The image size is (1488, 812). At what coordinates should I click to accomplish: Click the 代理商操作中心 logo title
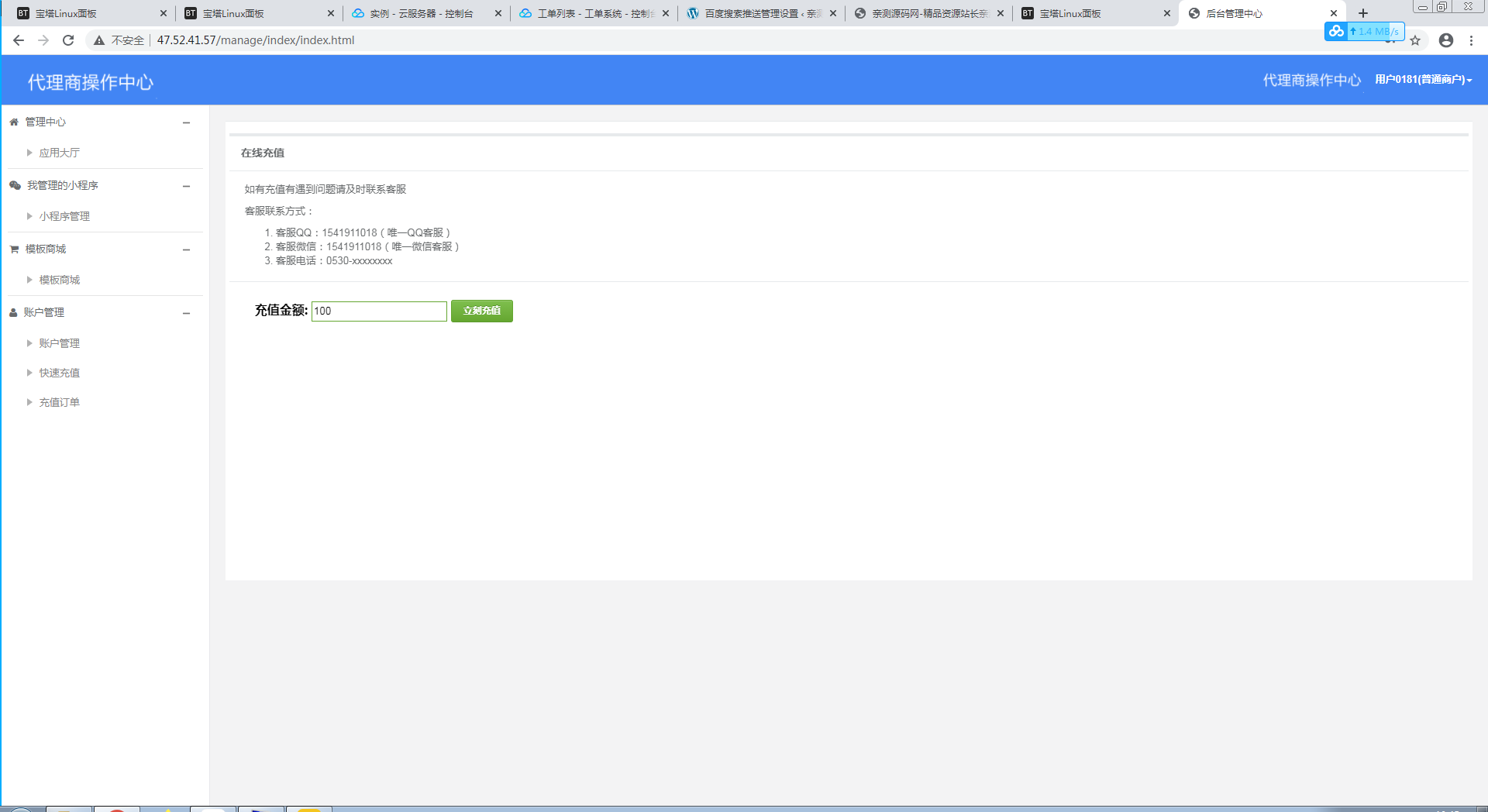click(x=91, y=82)
